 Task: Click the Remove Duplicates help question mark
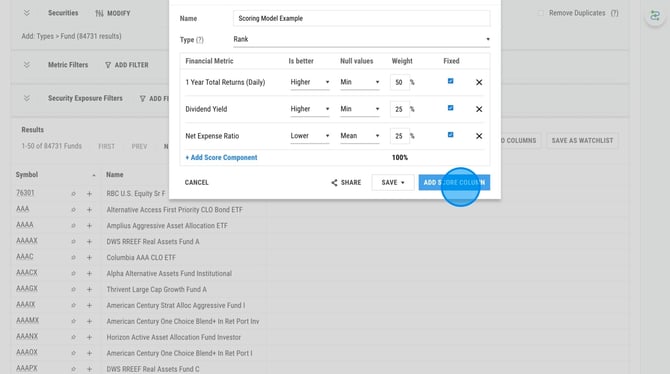coord(614,13)
